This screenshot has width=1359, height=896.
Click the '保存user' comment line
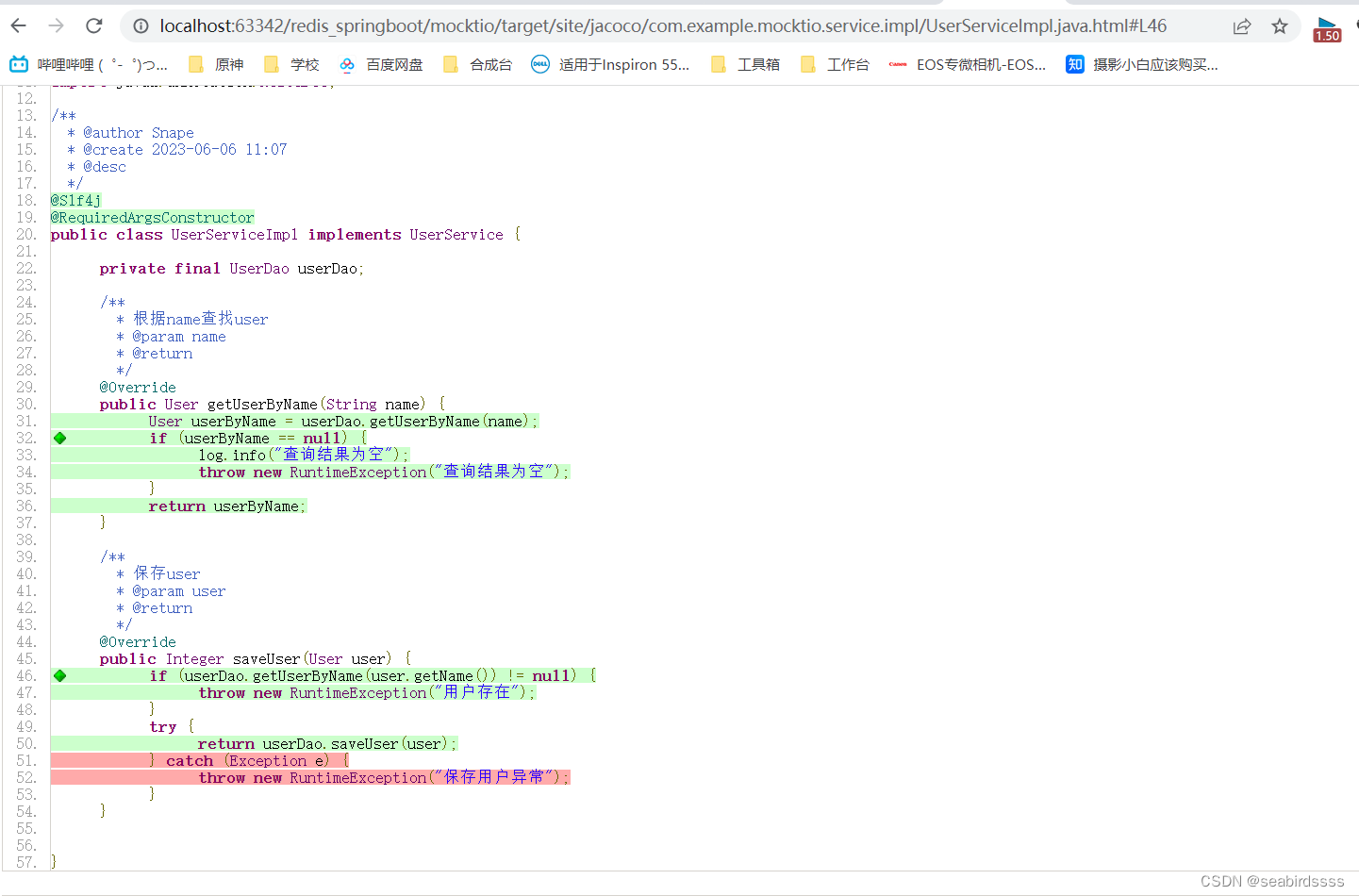(158, 573)
